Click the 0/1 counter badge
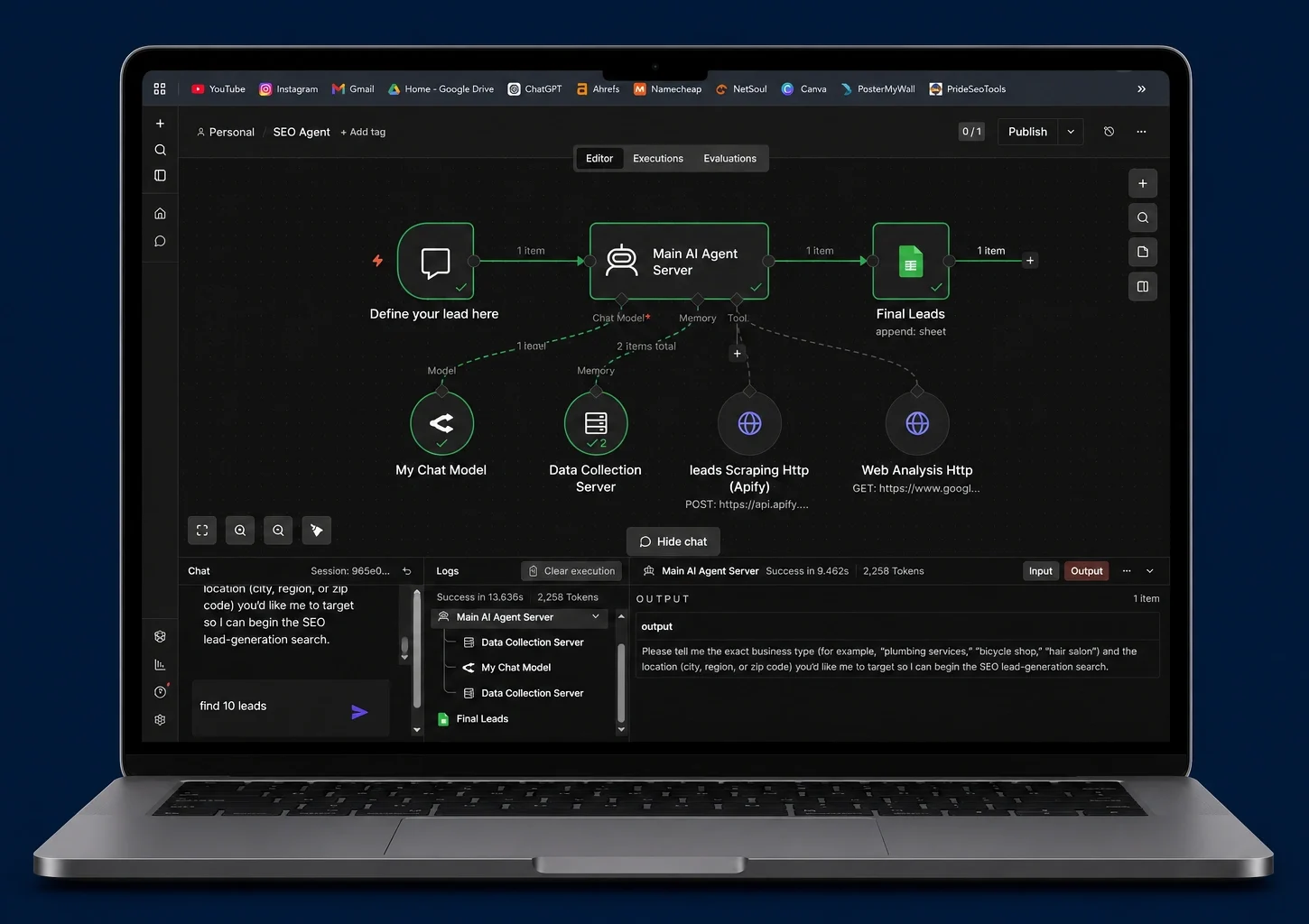The height and width of the screenshot is (924, 1309). click(x=971, y=132)
